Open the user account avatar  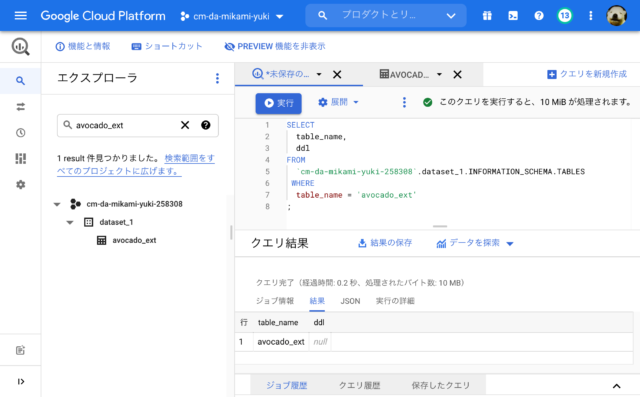[616, 16]
